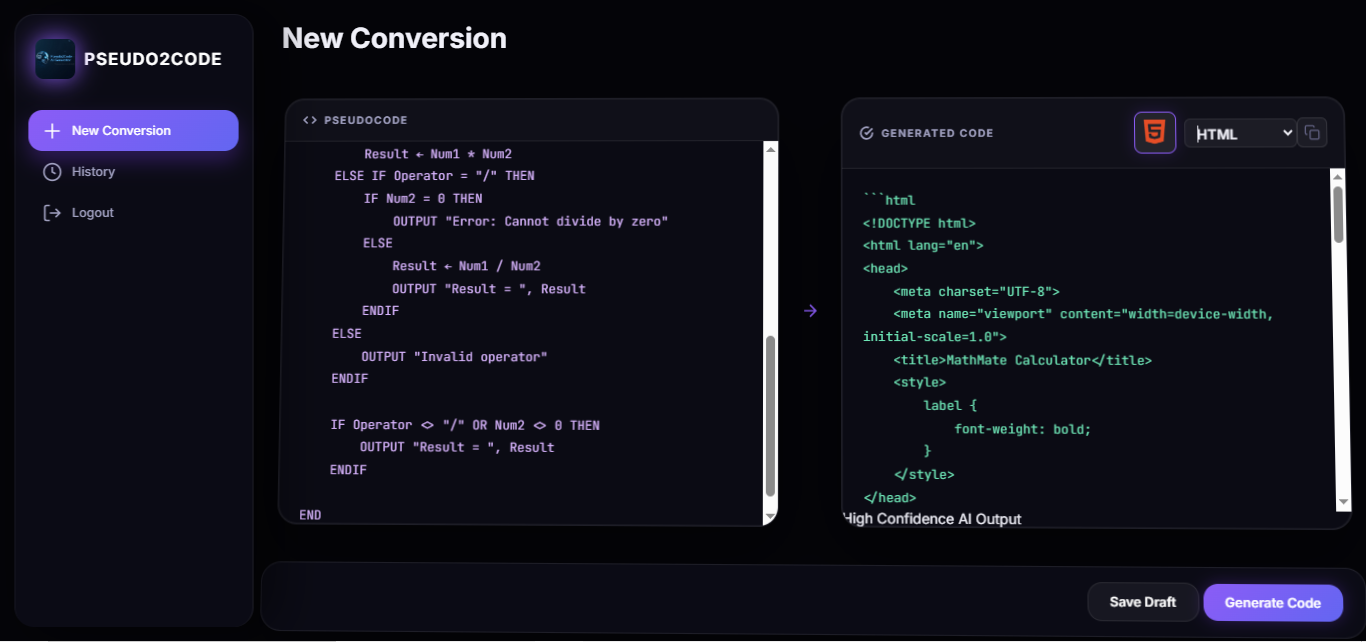
Task: Click the New Conversion page heading
Action: pyautogui.click(x=394, y=38)
